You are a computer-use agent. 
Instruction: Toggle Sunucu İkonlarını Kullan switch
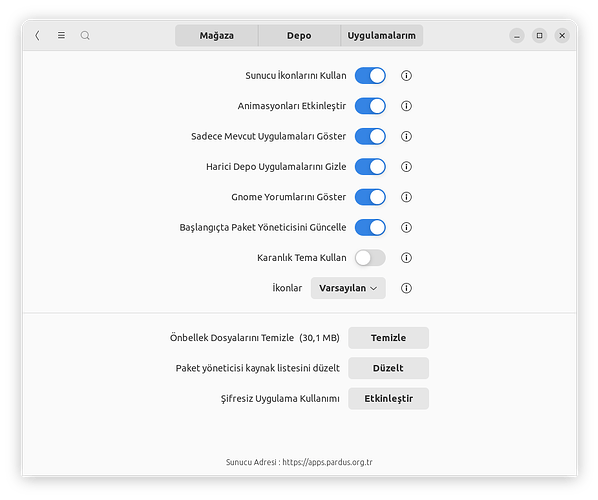pyautogui.click(x=370, y=76)
